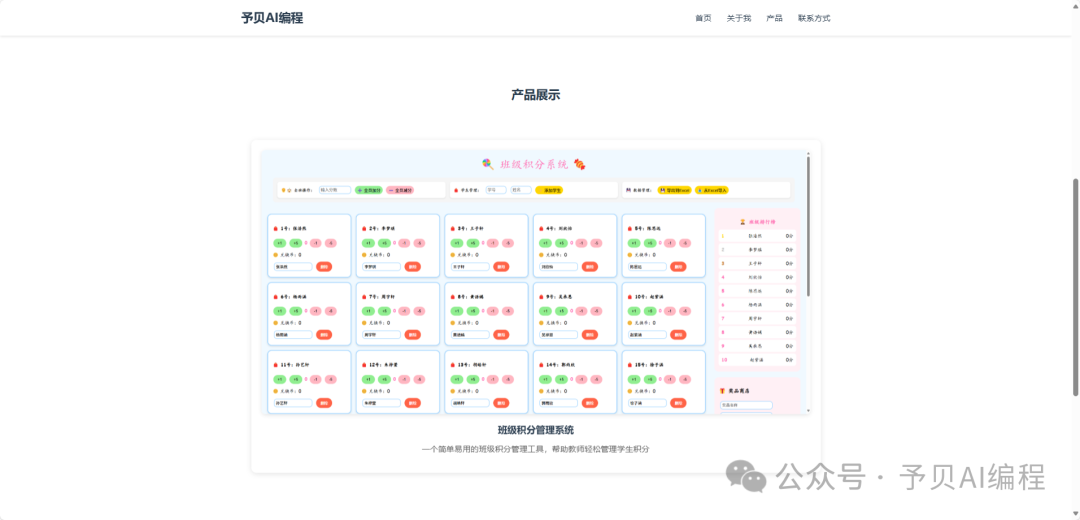Select rank 10 row in ranking list
The image size is (1080, 520).
[757, 360]
